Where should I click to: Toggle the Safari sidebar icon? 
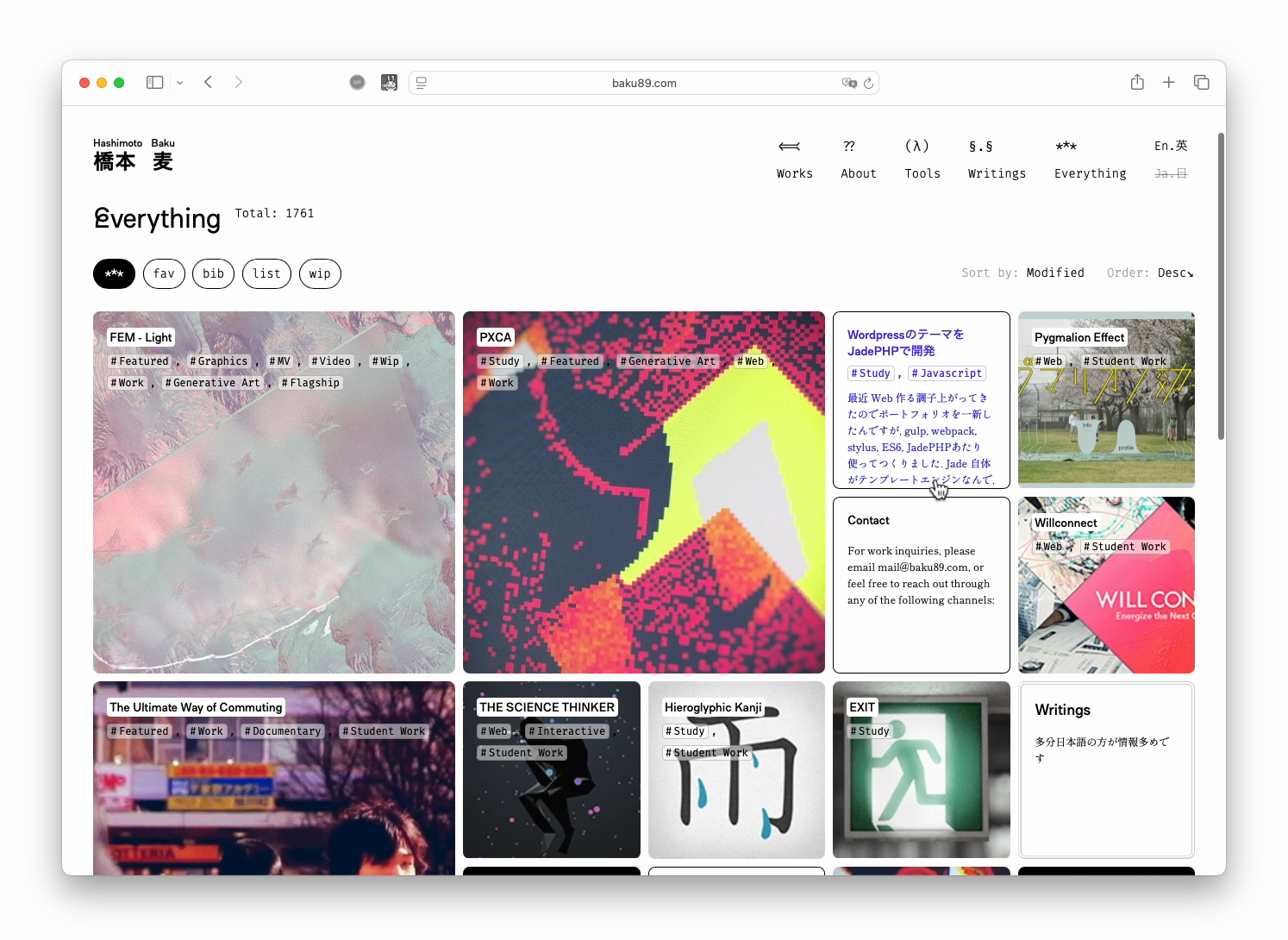pyautogui.click(x=155, y=83)
